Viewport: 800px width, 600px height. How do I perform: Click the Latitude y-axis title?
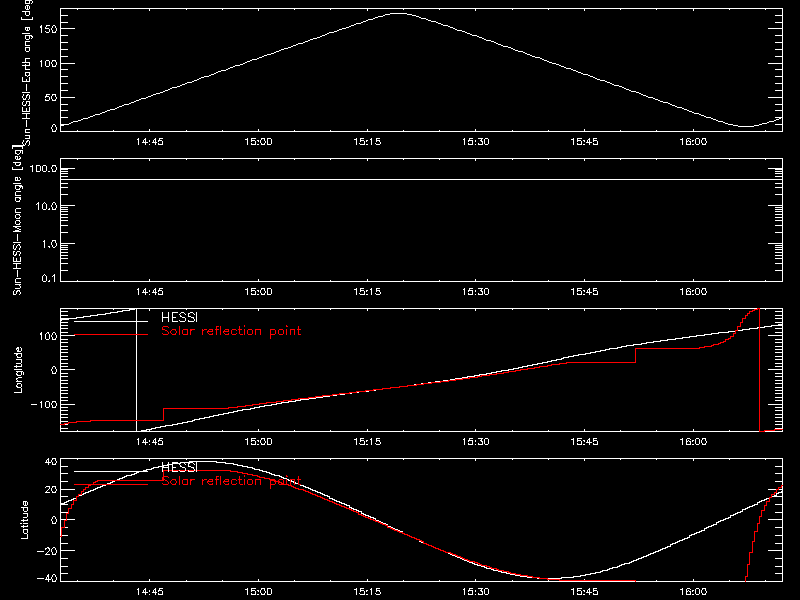pyautogui.click(x=24, y=520)
